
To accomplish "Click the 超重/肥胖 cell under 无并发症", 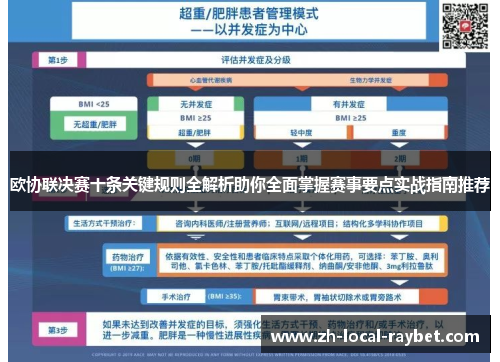I will click(x=195, y=133).
